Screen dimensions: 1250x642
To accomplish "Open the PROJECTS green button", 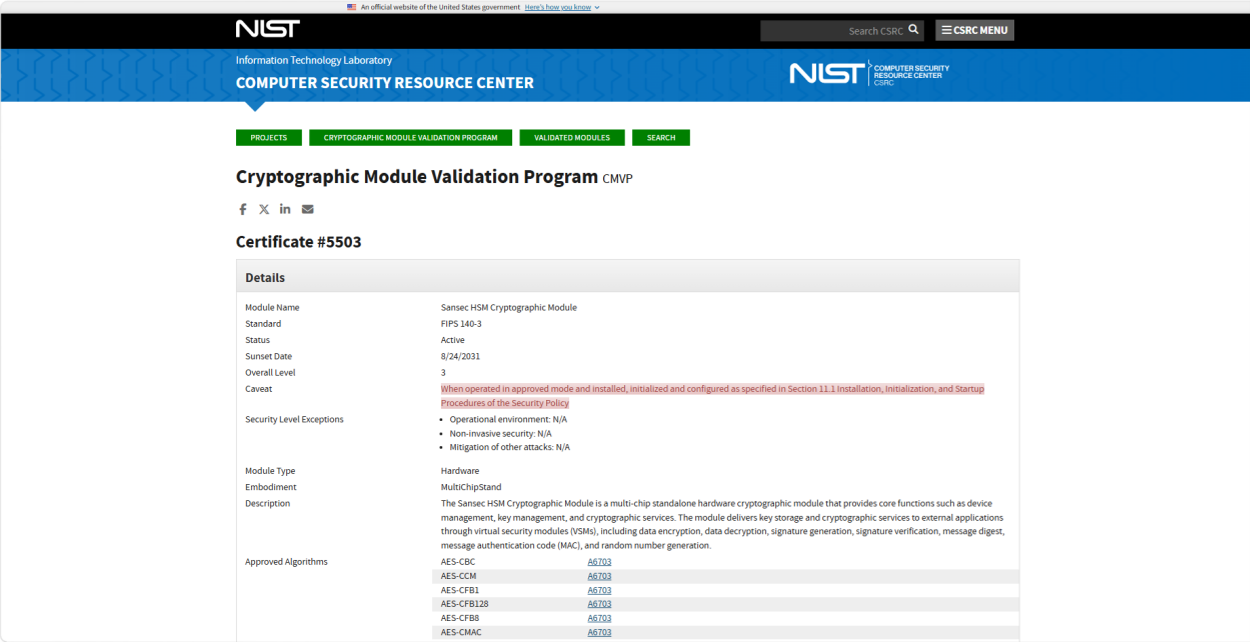I will [x=269, y=138].
